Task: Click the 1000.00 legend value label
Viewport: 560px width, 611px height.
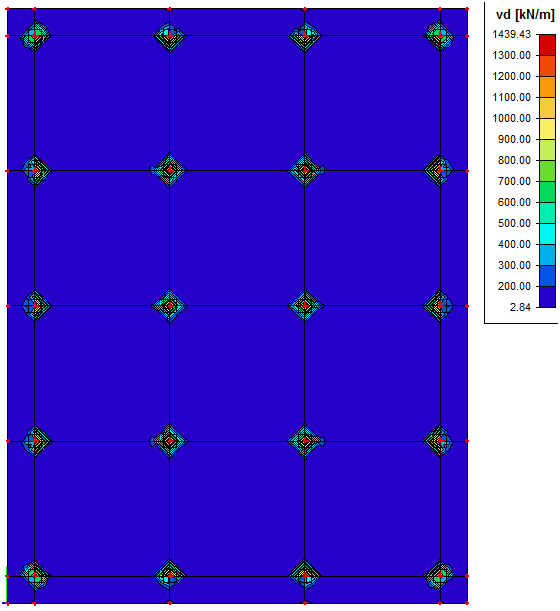Action: point(511,118)
